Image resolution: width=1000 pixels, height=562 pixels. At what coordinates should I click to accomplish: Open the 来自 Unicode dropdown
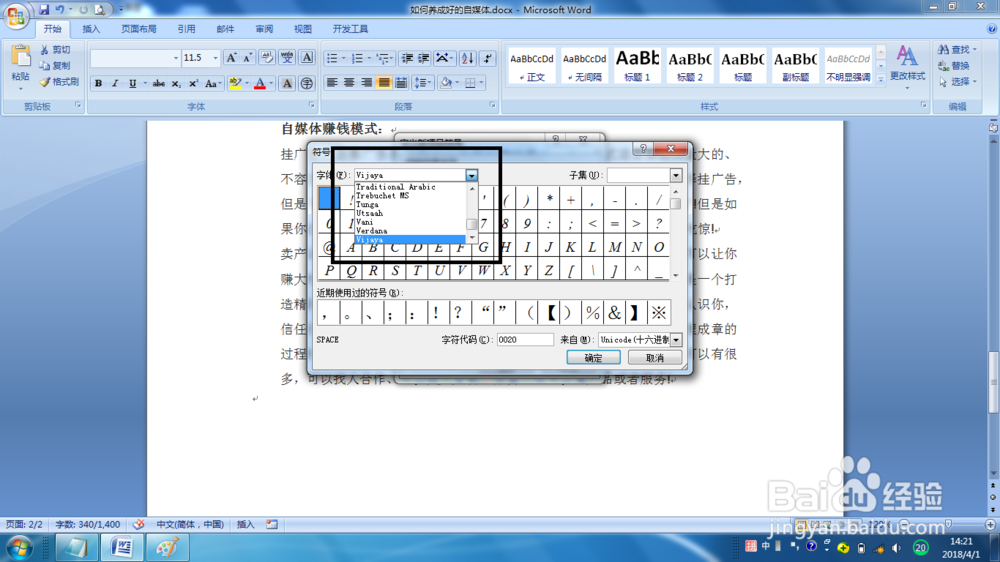tap(676, 340)
